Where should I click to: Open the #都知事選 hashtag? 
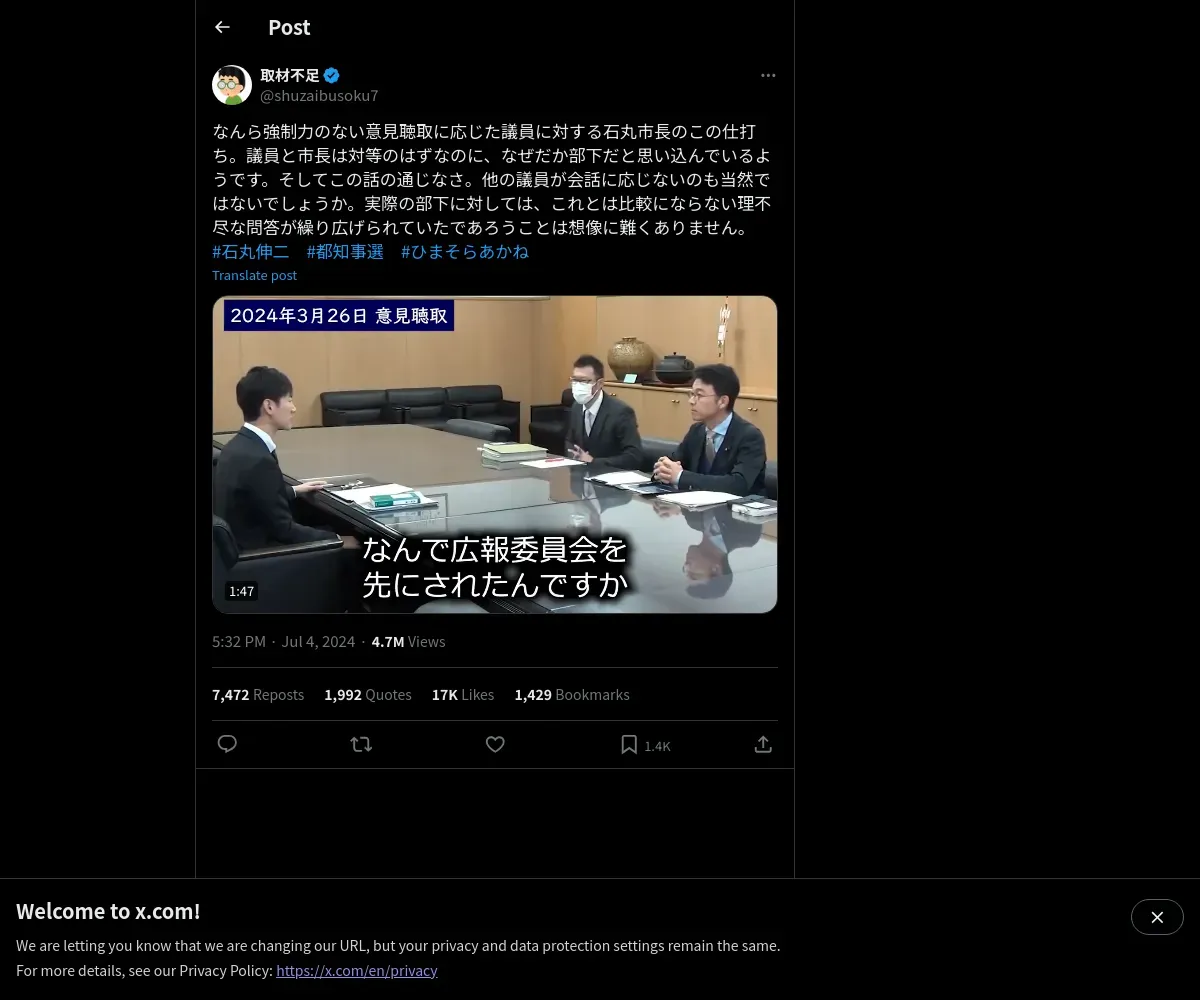(345, 252)
